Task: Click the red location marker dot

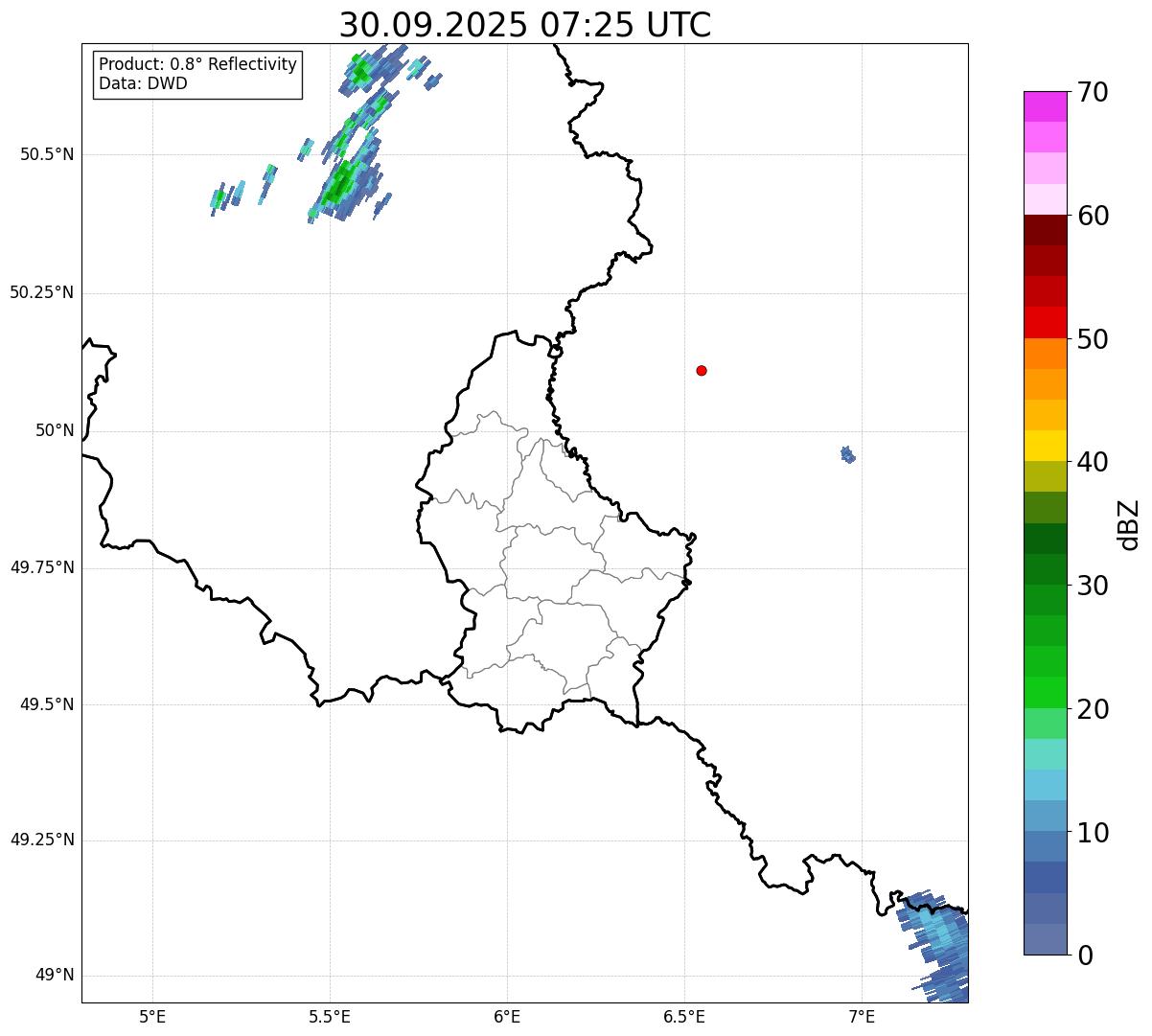Action: [702, 370]
